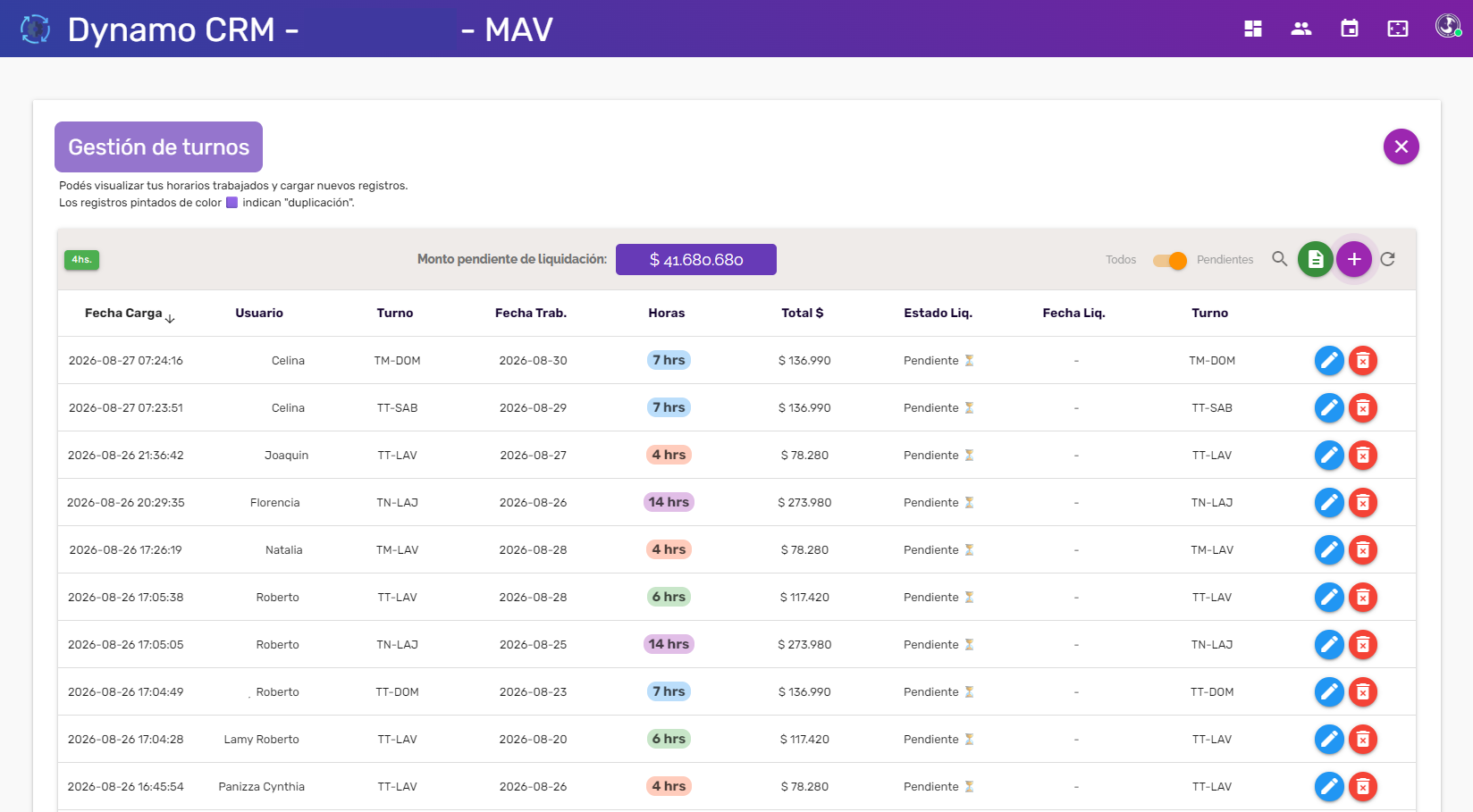This screenshot has height=812, width=1473.
Task: Edit Natalia's TM-LAV record
Action: (1329, 550)
